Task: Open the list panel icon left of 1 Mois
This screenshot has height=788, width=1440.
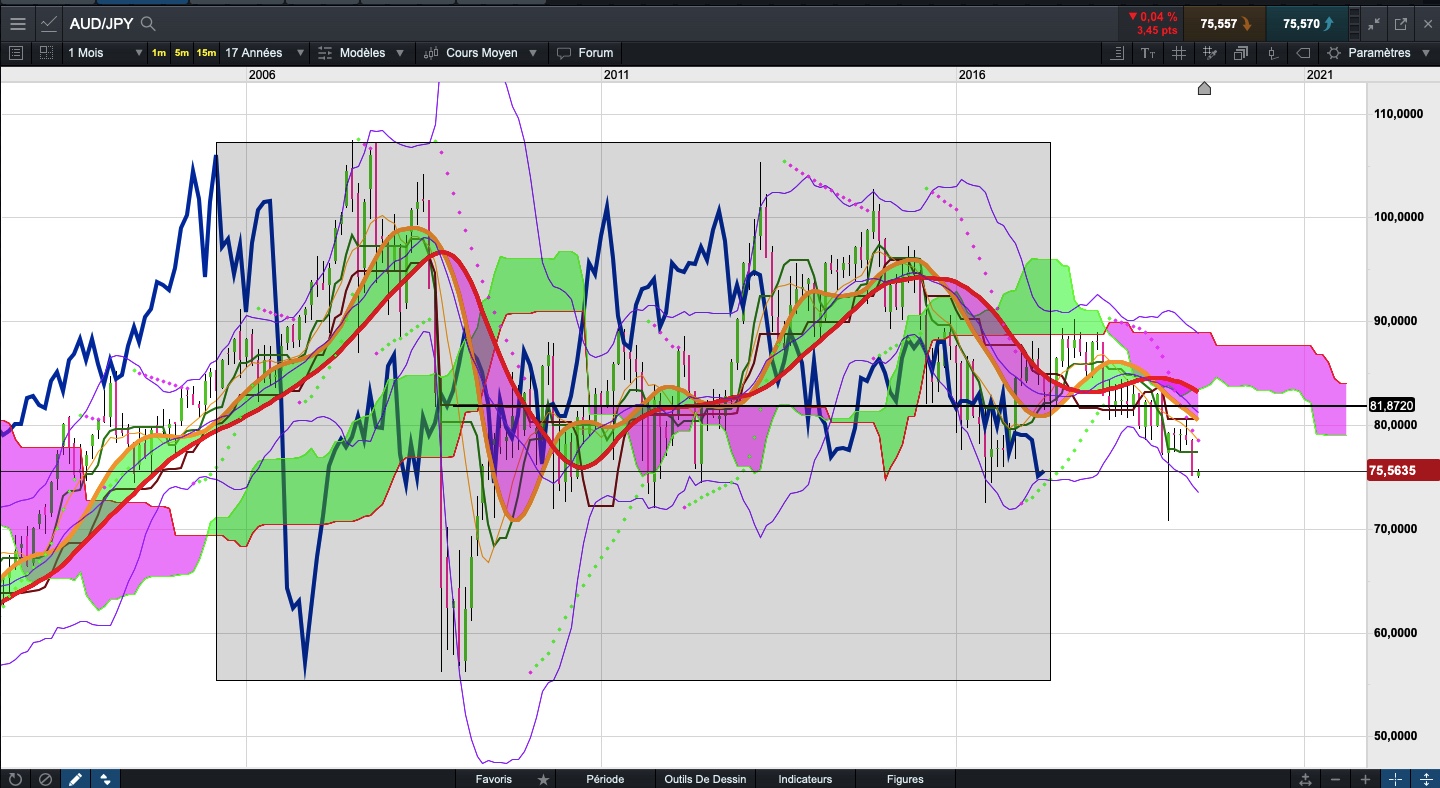Action: click(x=16, y=53)
